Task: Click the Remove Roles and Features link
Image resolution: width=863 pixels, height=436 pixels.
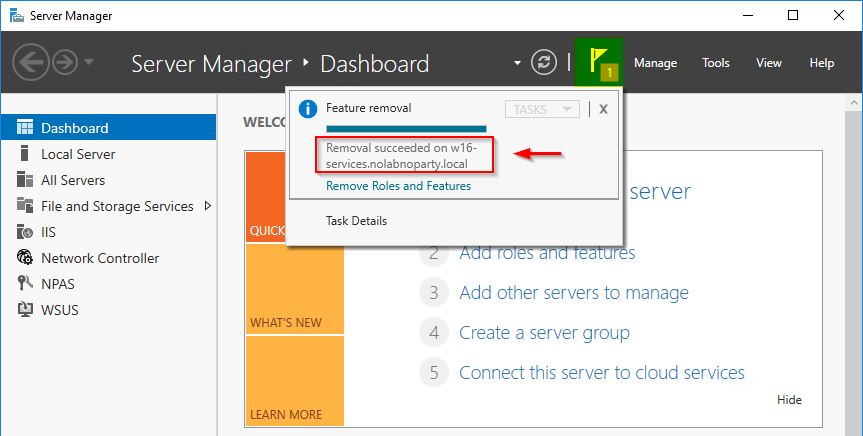Action: tap(398, 186)
